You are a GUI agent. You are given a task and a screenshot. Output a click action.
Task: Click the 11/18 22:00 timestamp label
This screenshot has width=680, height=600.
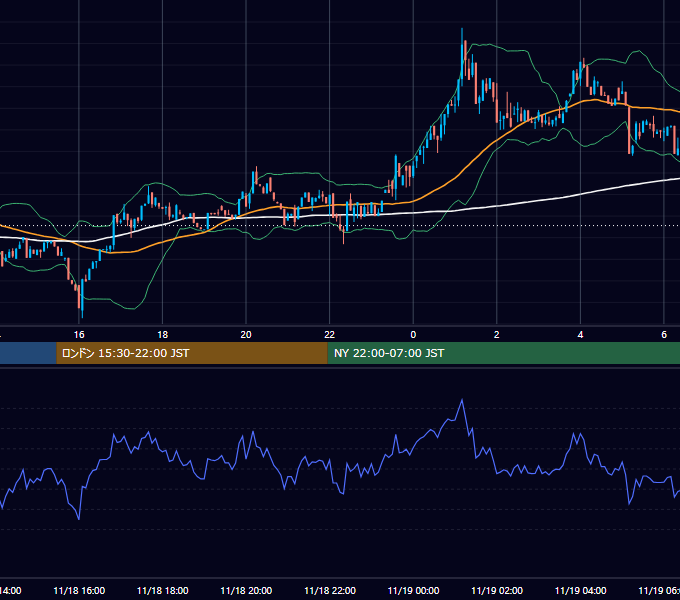click(x=330, y=591)
